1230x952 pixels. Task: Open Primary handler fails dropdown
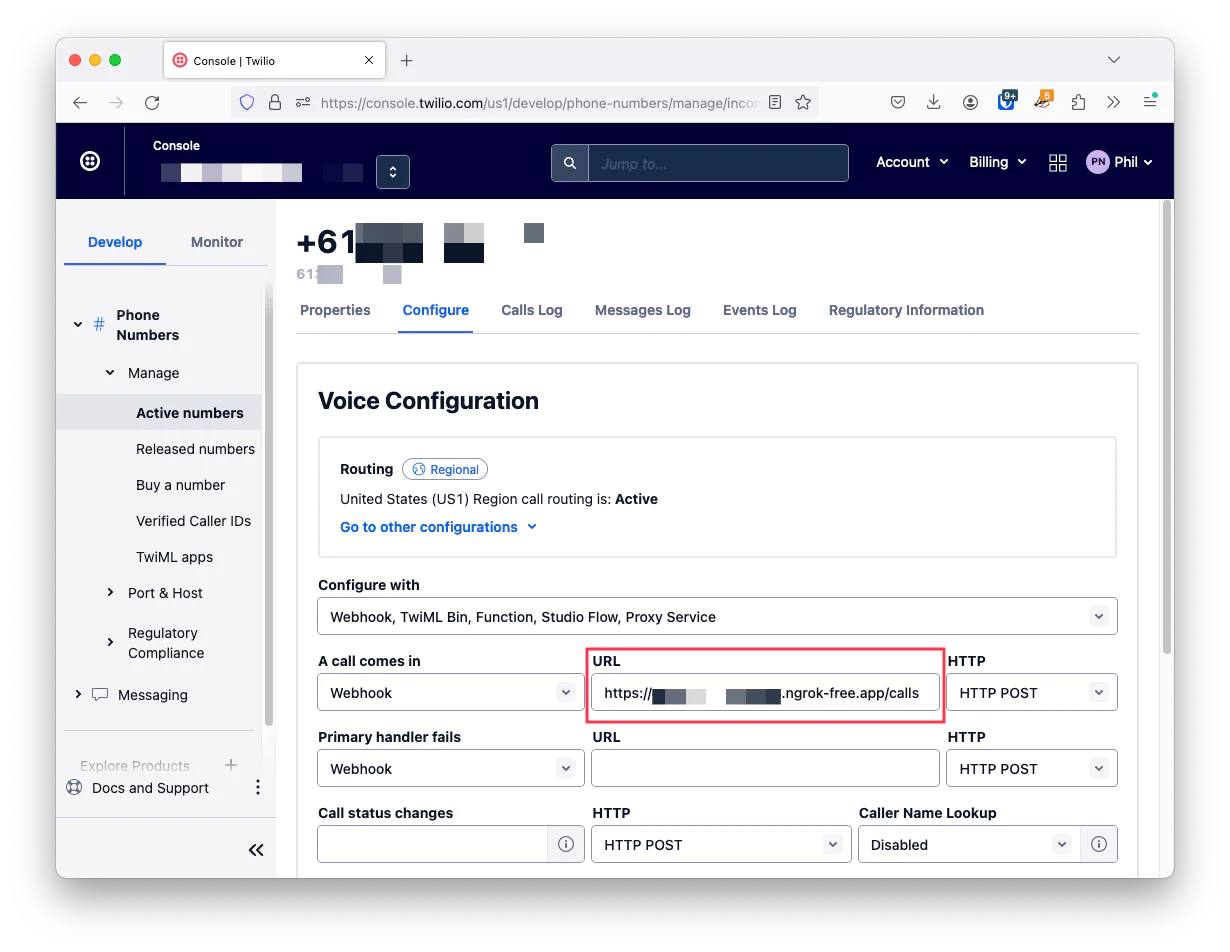(450, 768)
